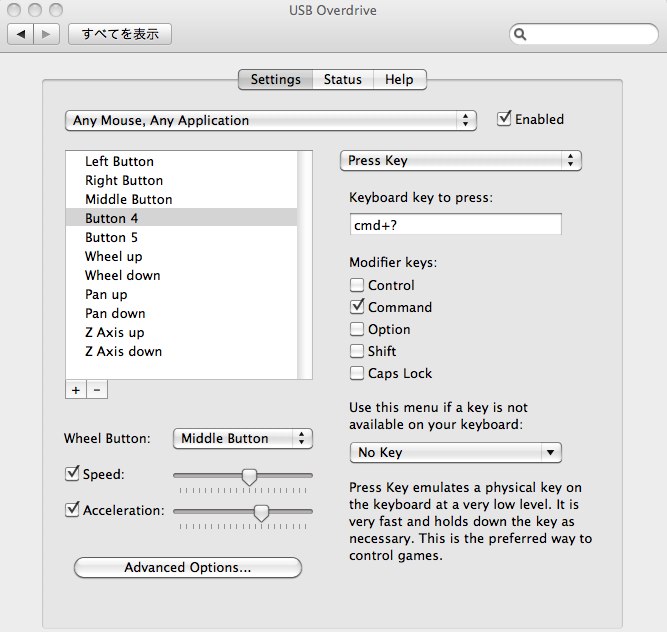The image size is (667, 632).
Task: Open the Wheel Button Middle Button dropdown
Action: [x=243, y=438]
